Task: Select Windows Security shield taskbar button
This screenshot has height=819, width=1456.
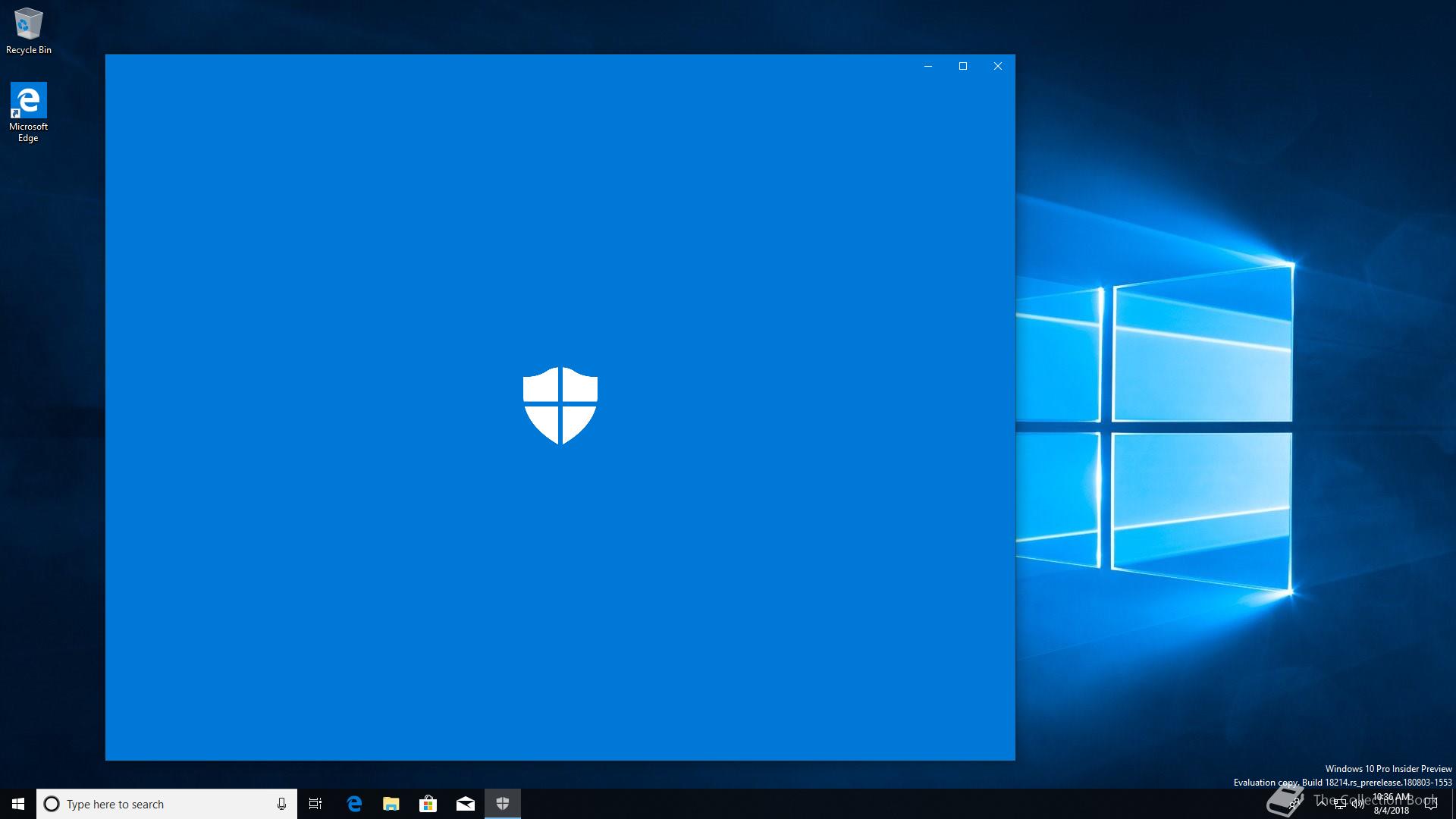Action: click(x=503, y=804)
